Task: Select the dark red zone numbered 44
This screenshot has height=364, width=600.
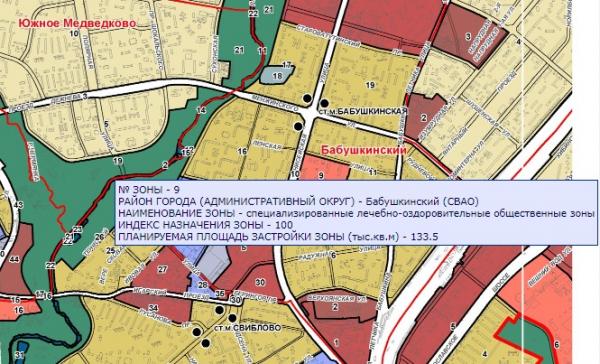Action: coord(15,260)
